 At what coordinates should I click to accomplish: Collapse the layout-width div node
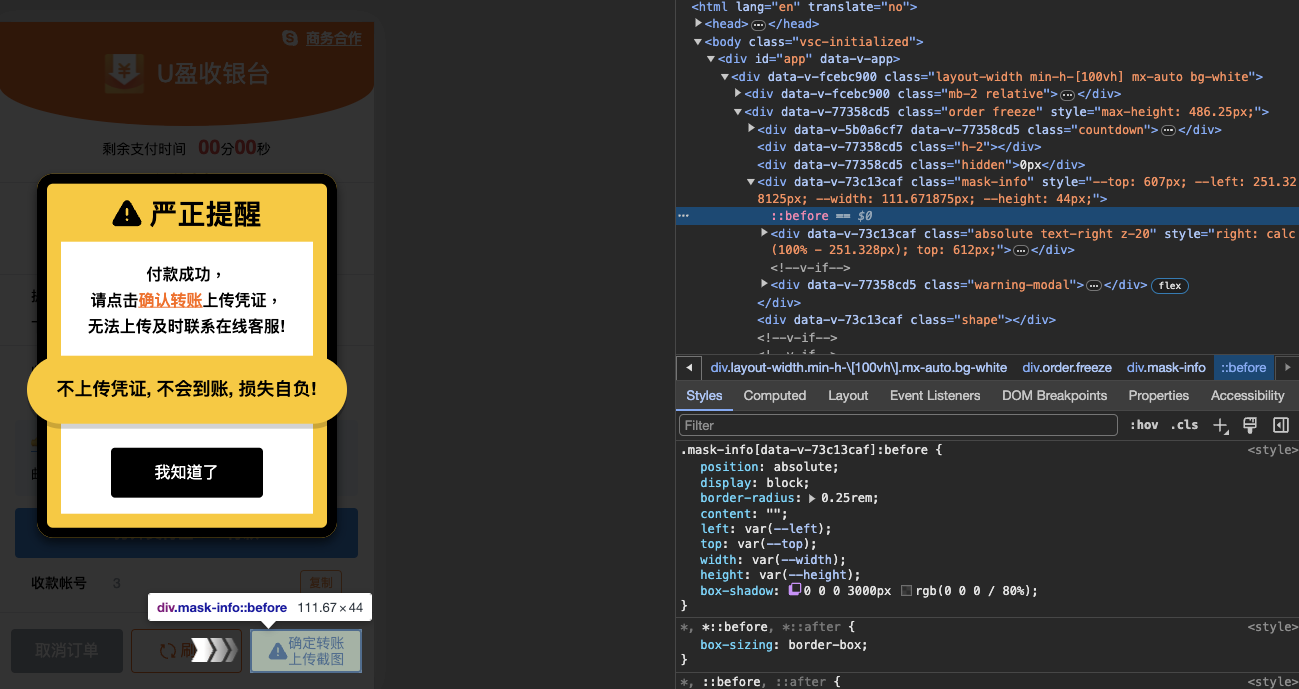click(725, 77)
